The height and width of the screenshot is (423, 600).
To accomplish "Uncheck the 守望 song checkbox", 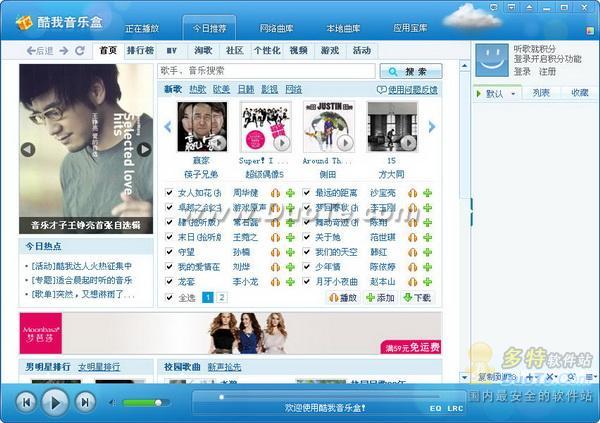I will pos(169,252).
